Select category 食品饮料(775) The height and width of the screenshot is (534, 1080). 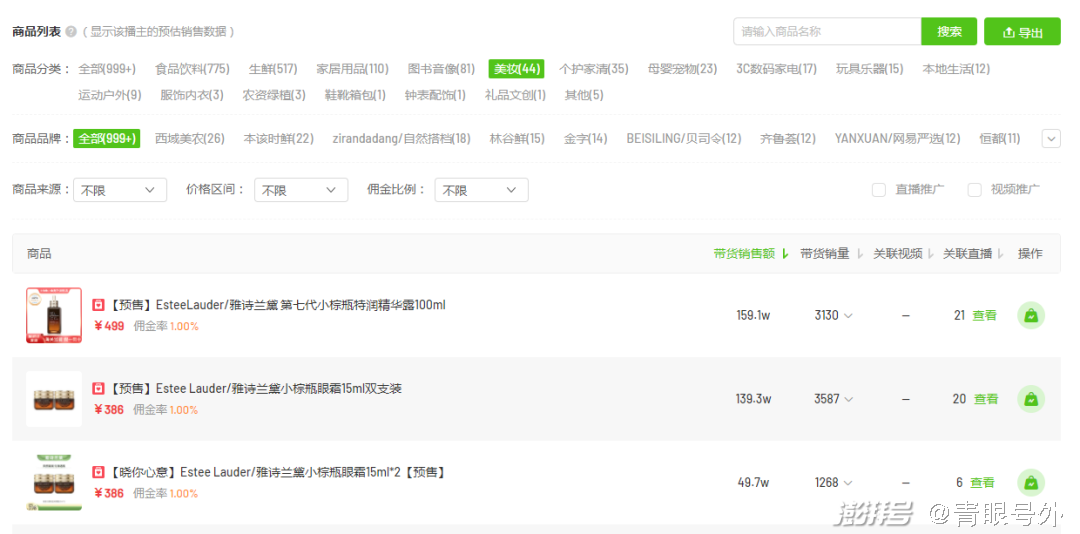tap(192, 69)
